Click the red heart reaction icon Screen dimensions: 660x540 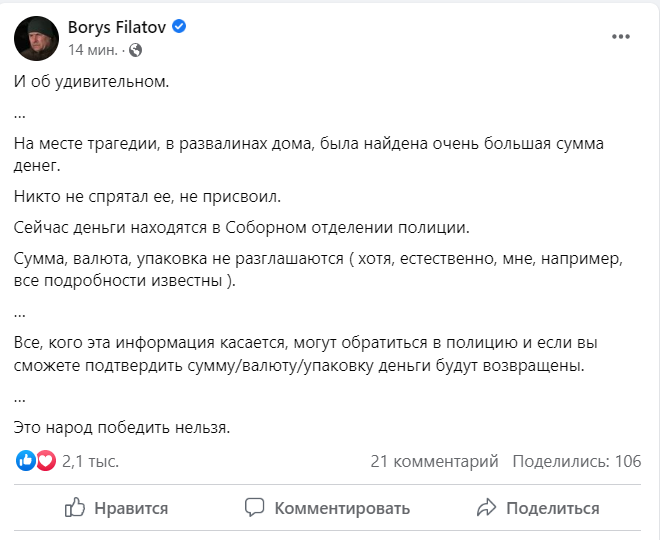pyautogui.click(x=45, y=461)
